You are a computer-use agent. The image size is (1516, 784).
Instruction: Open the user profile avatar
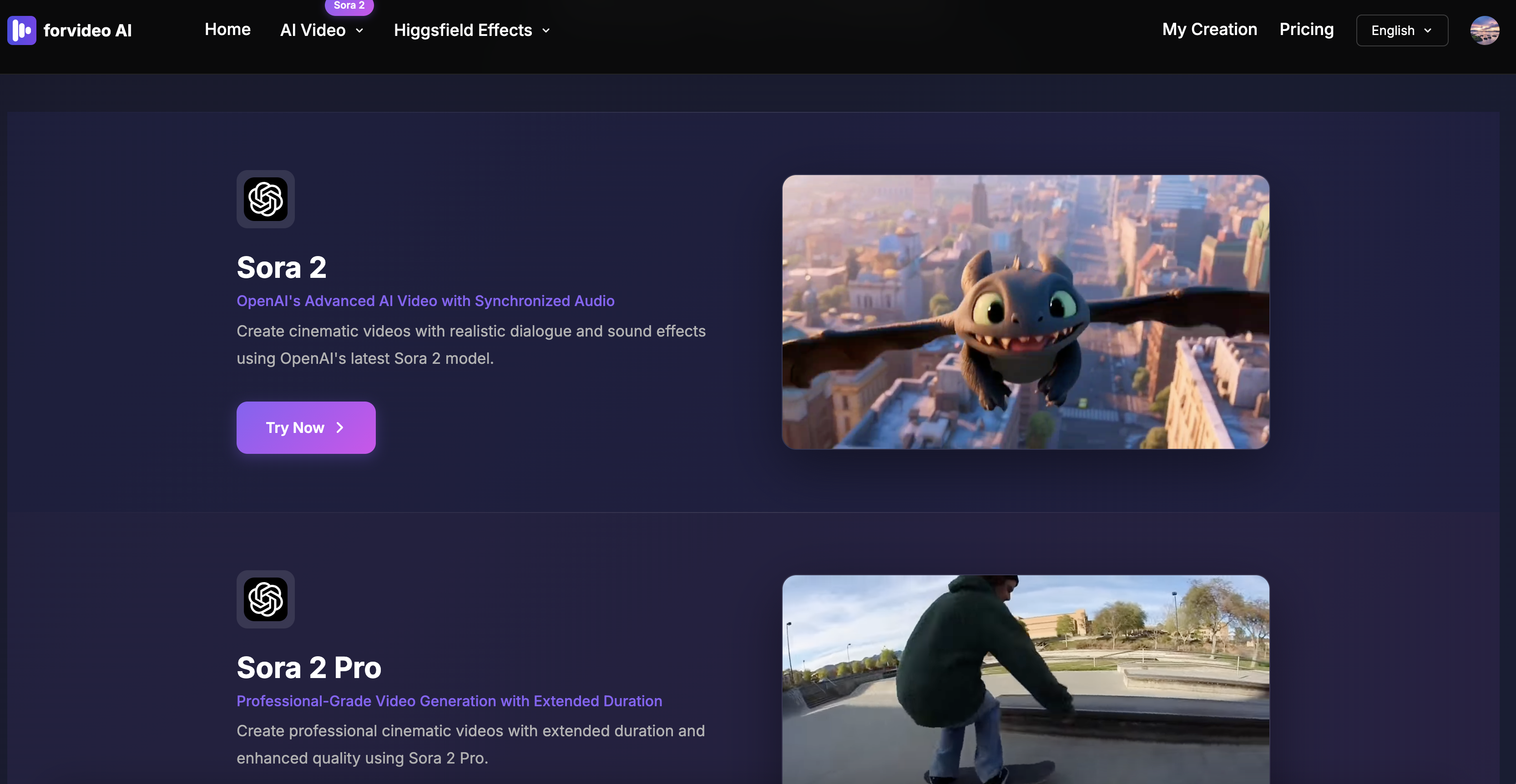point(1484,30)
